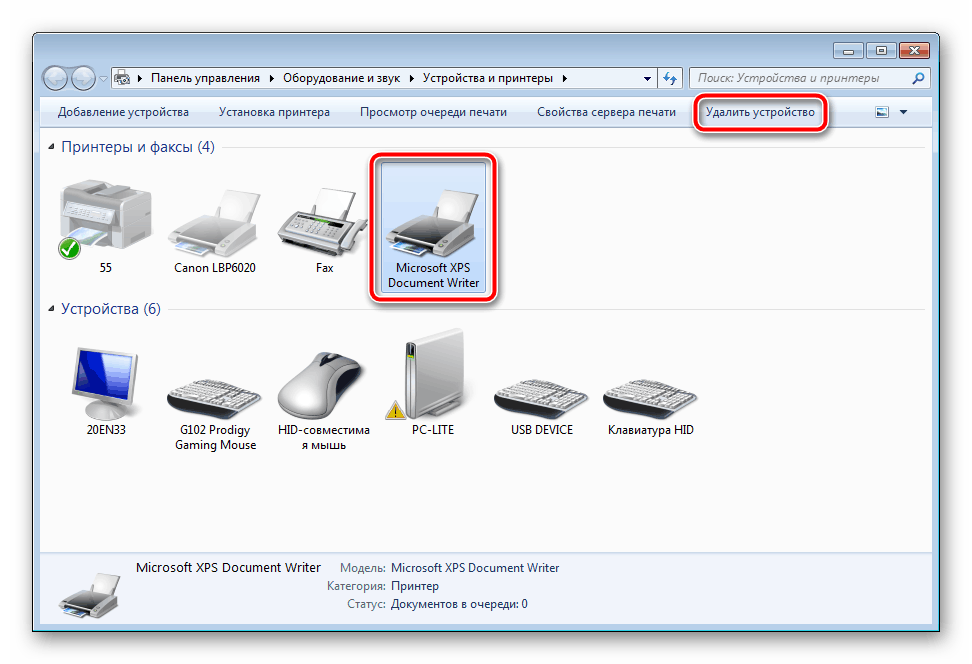The image size is (972, 664).
Task: Click Документов в очереди: 0 status
Action: (459, 604)
